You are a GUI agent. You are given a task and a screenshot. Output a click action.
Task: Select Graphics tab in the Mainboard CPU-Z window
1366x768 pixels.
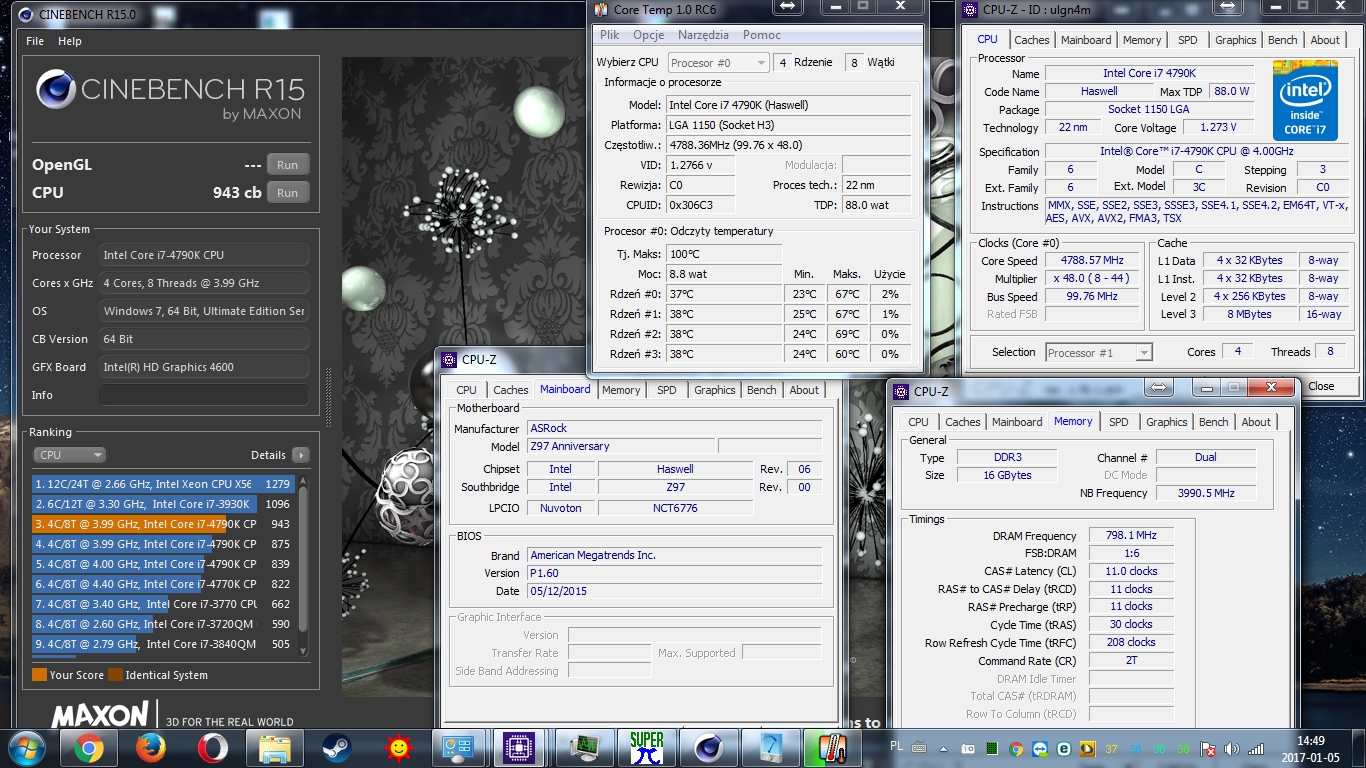(714, 390)
